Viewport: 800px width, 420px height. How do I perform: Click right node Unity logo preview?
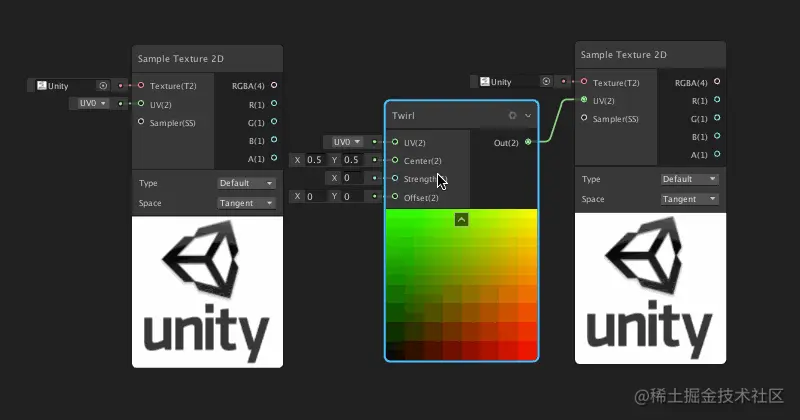click(x=650, y=288)
